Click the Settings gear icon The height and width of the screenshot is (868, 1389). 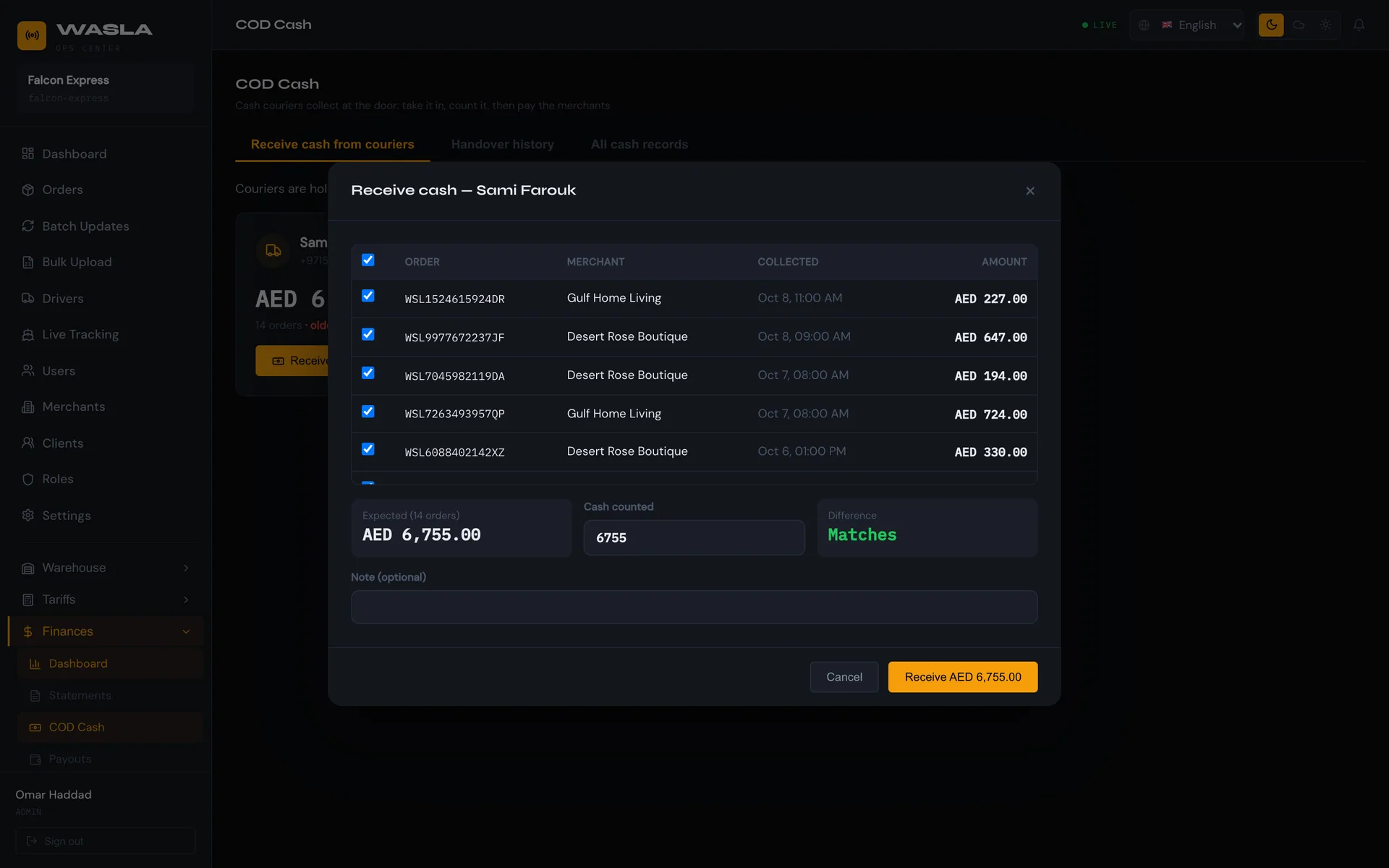[x=27, y=515]
